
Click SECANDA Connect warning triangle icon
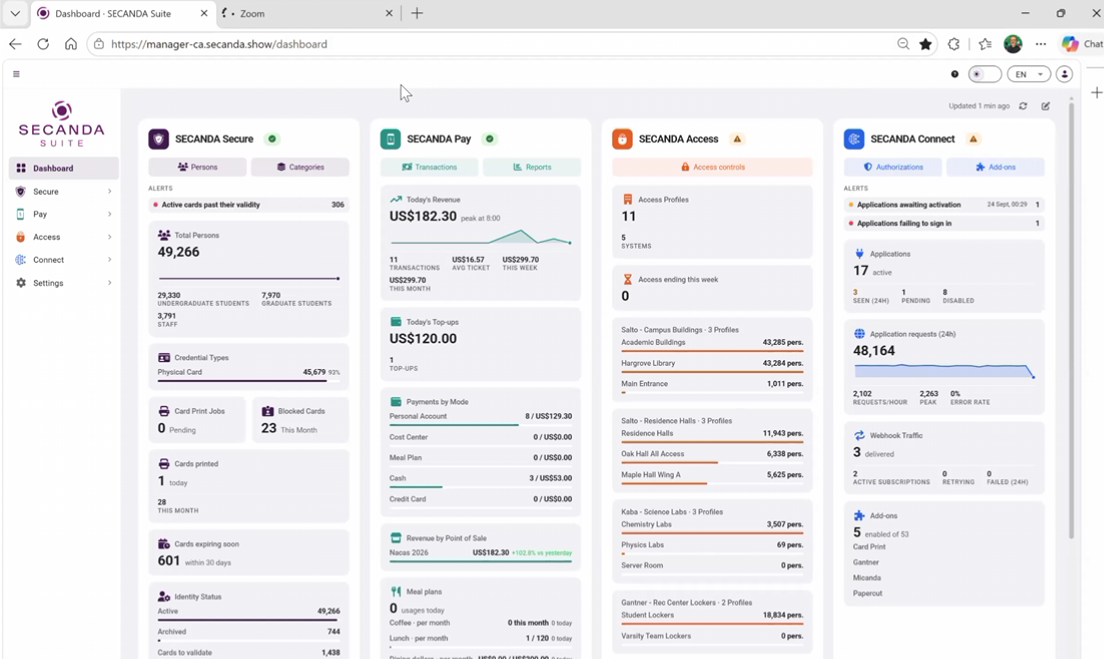(x=973, y=139)
